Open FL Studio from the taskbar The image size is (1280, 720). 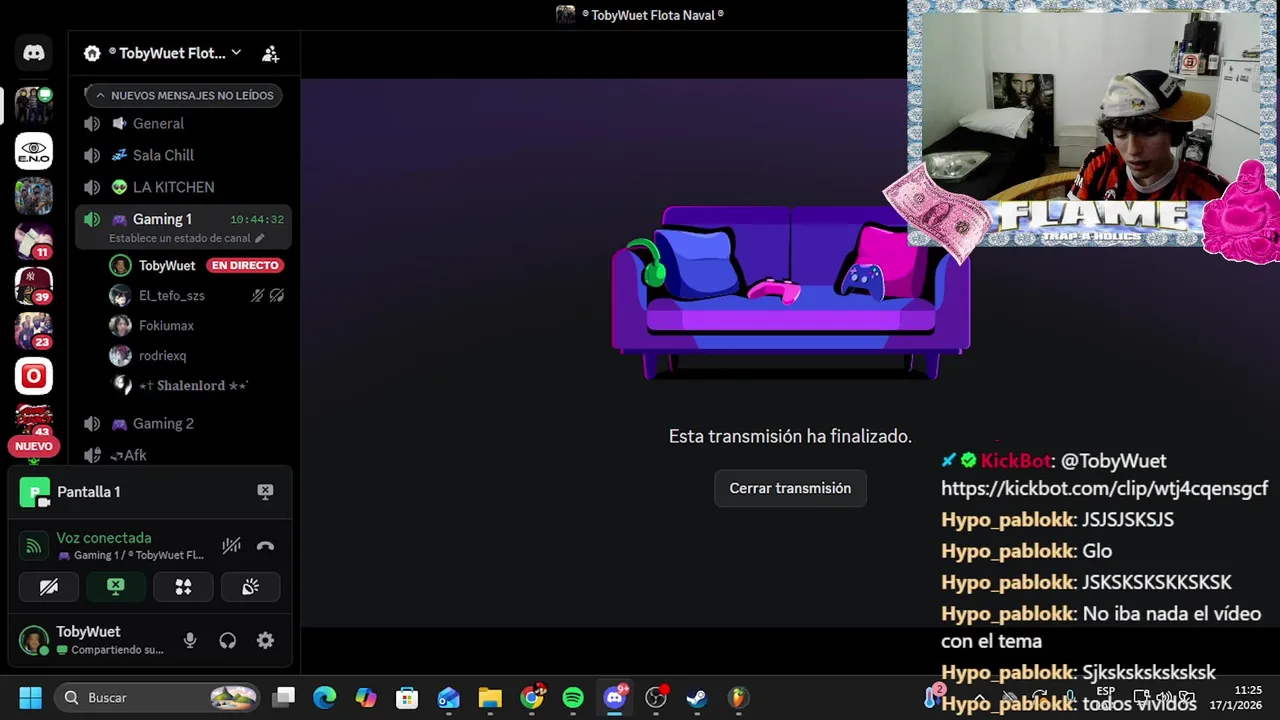click(738, 697)
